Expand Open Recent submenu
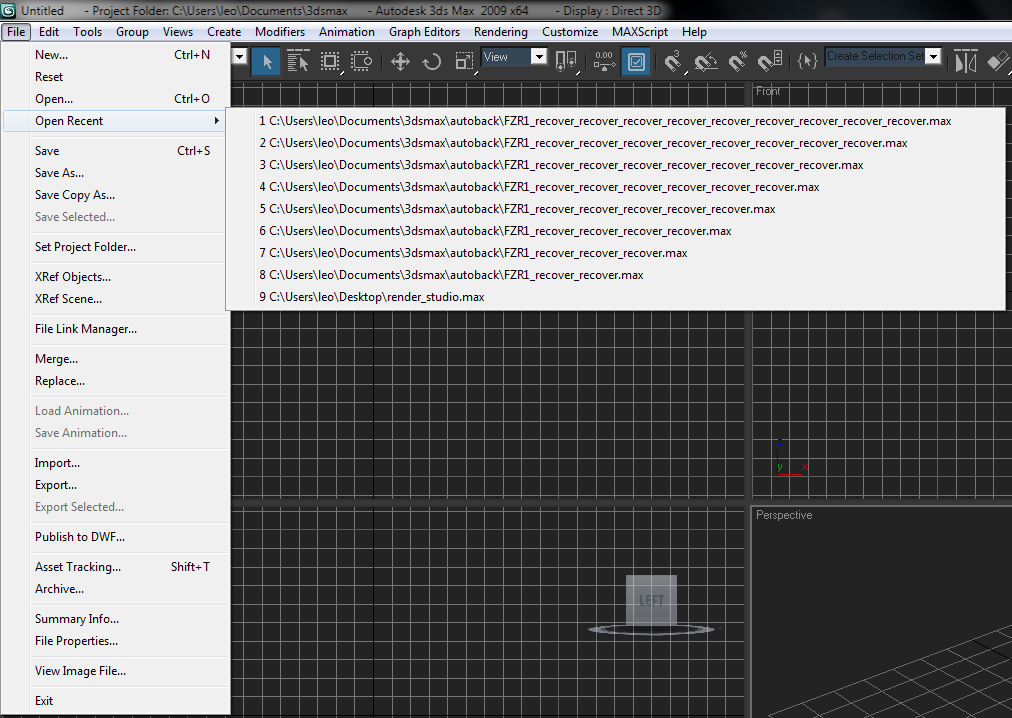 click(x=116, y=121)
